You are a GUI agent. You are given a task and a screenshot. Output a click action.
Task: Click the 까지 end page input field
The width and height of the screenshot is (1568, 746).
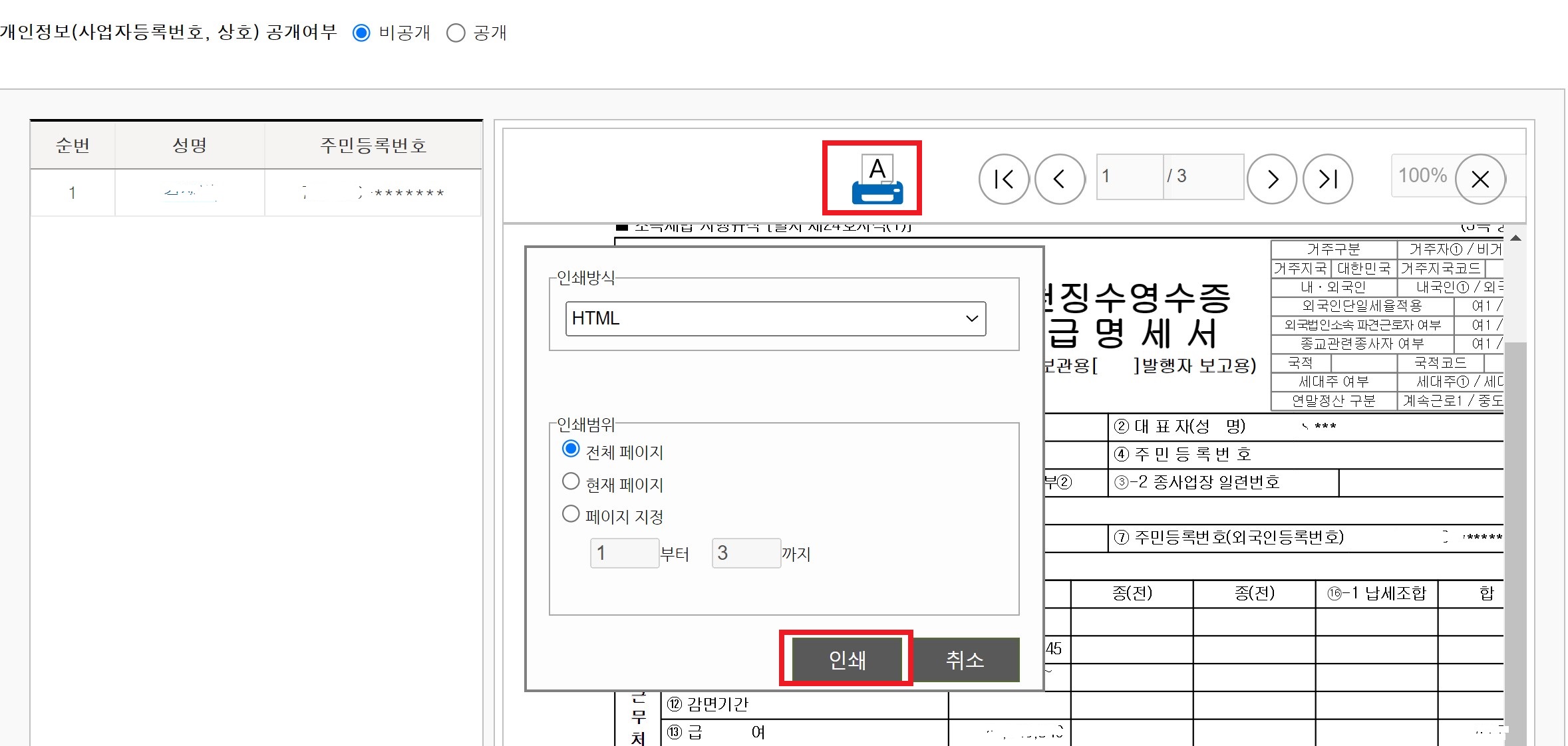[x=746, y=553]
